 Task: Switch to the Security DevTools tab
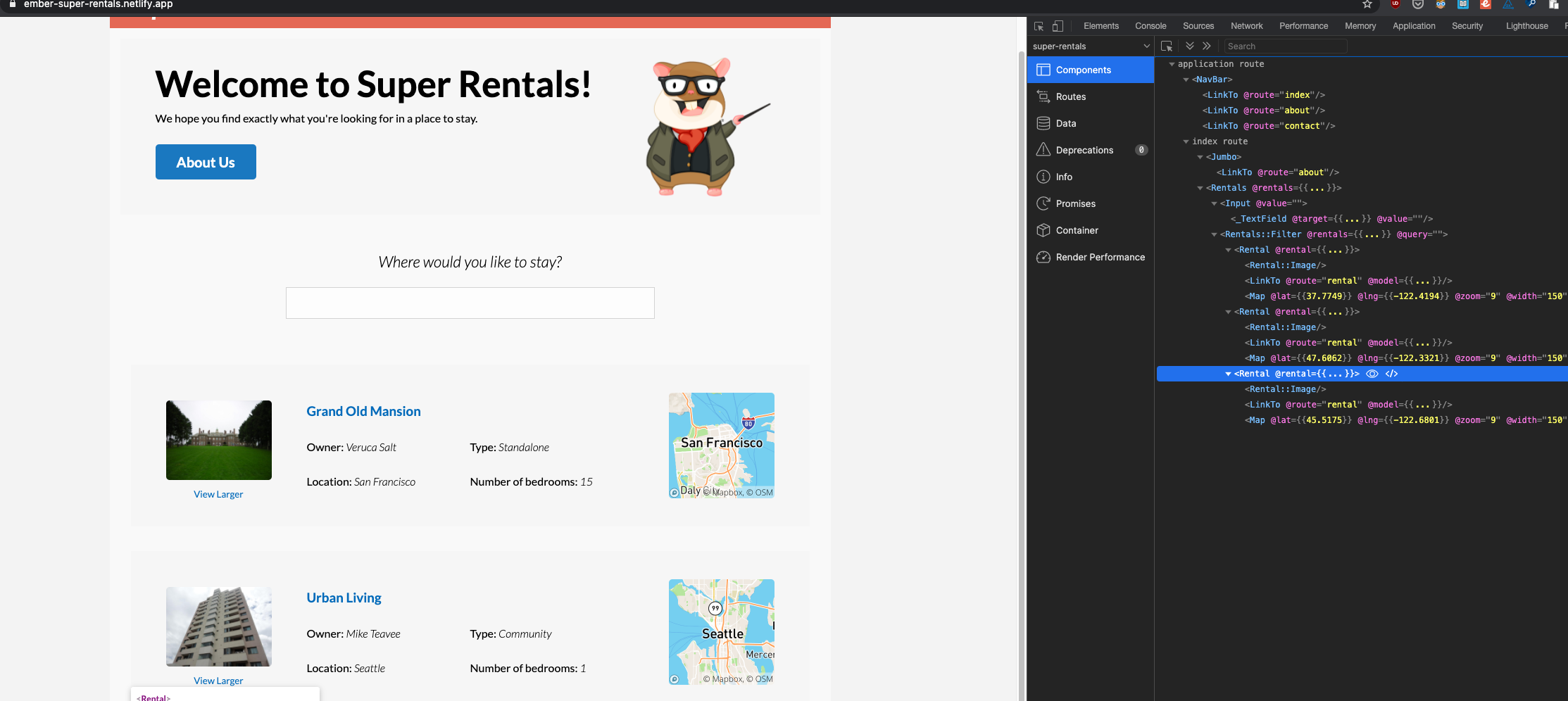point(1467,26)
